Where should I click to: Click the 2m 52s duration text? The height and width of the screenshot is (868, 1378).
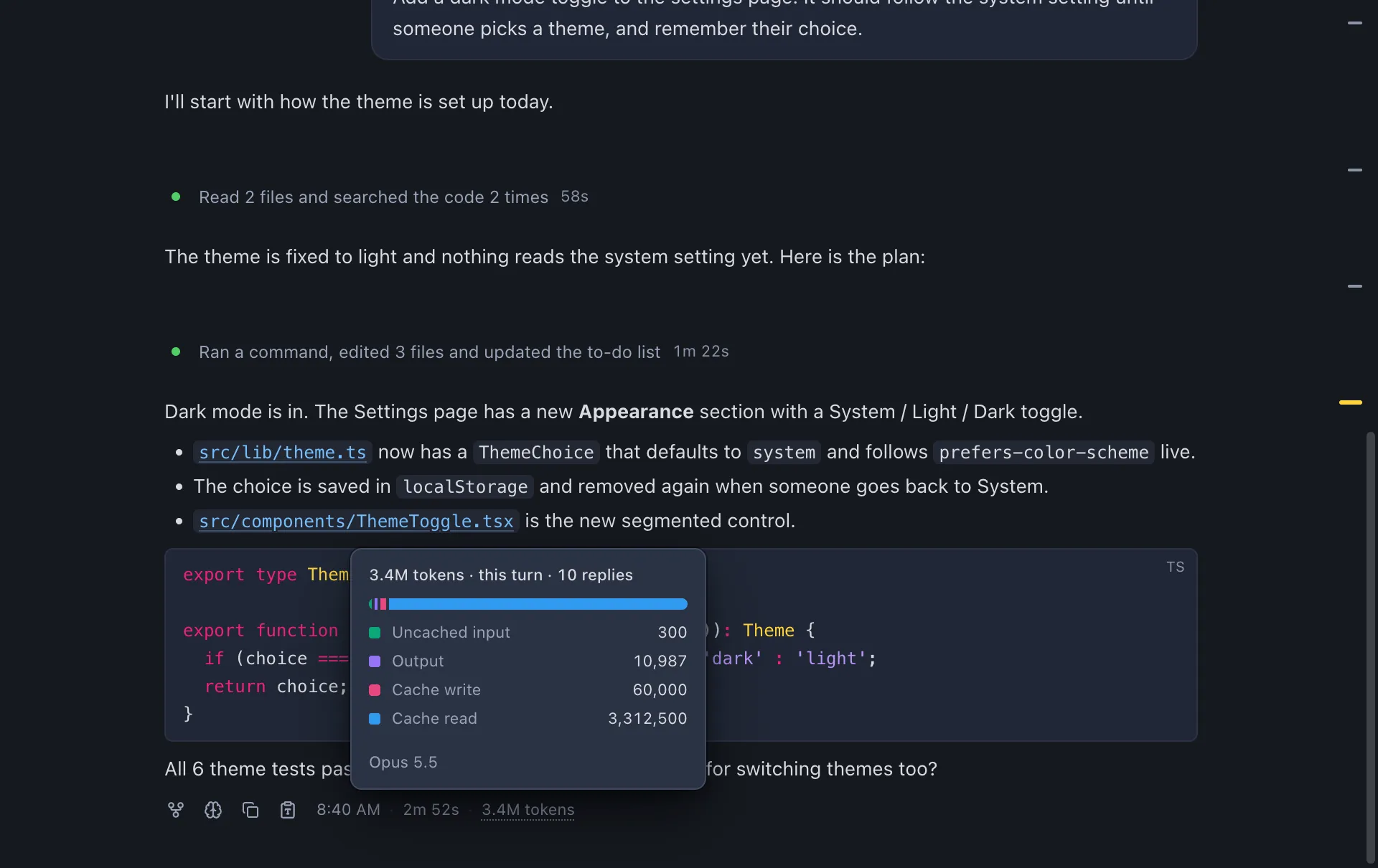click(431, 810)
